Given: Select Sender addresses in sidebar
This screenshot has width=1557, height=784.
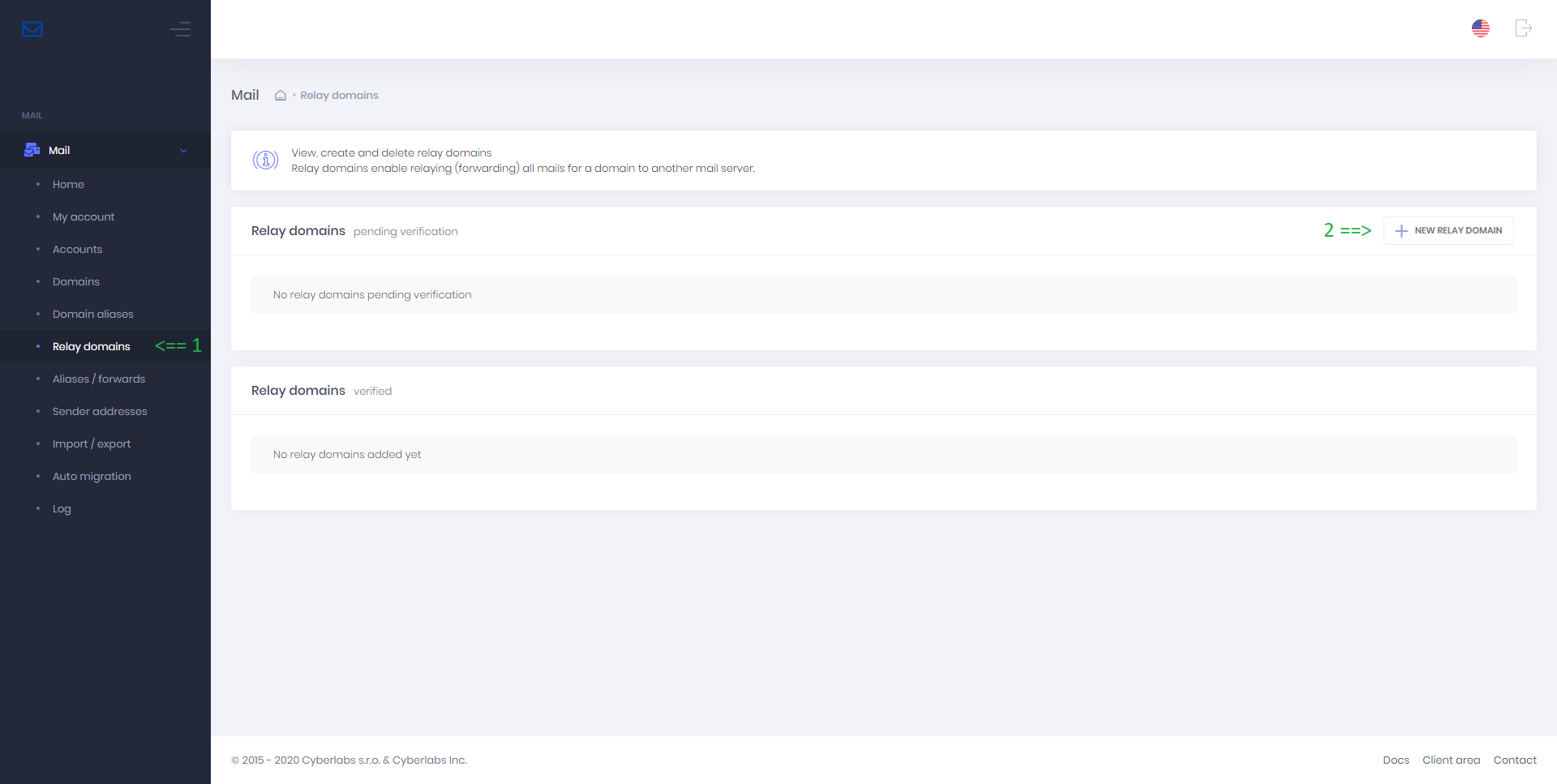Looking at the screenshot, I should [100, 412].
